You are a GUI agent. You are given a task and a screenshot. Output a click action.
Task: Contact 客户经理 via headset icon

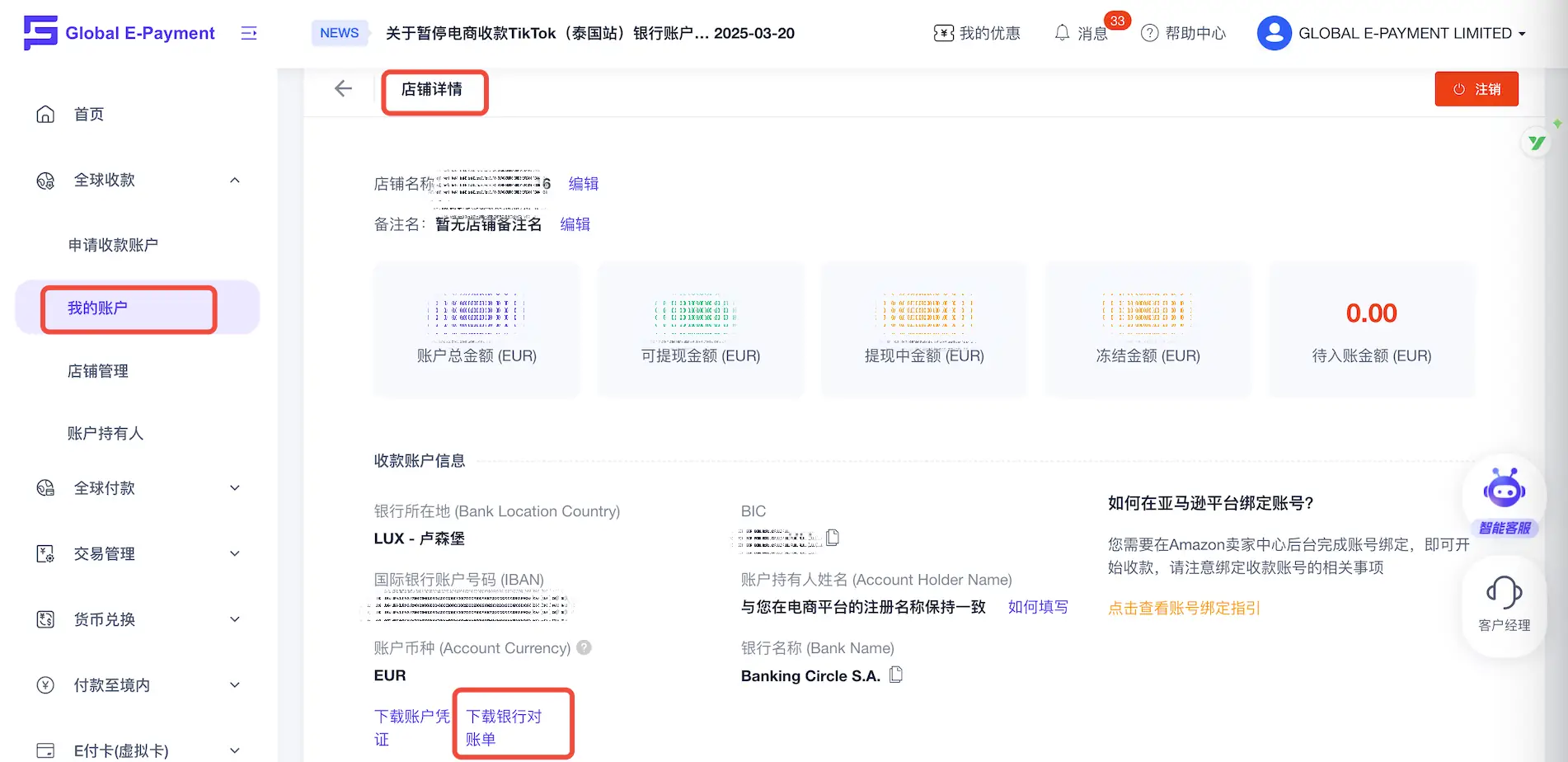(1505, 592)
